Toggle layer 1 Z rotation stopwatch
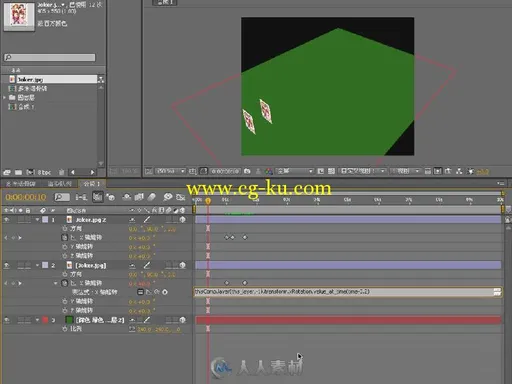The image size is (512, 384). [65, 256]
